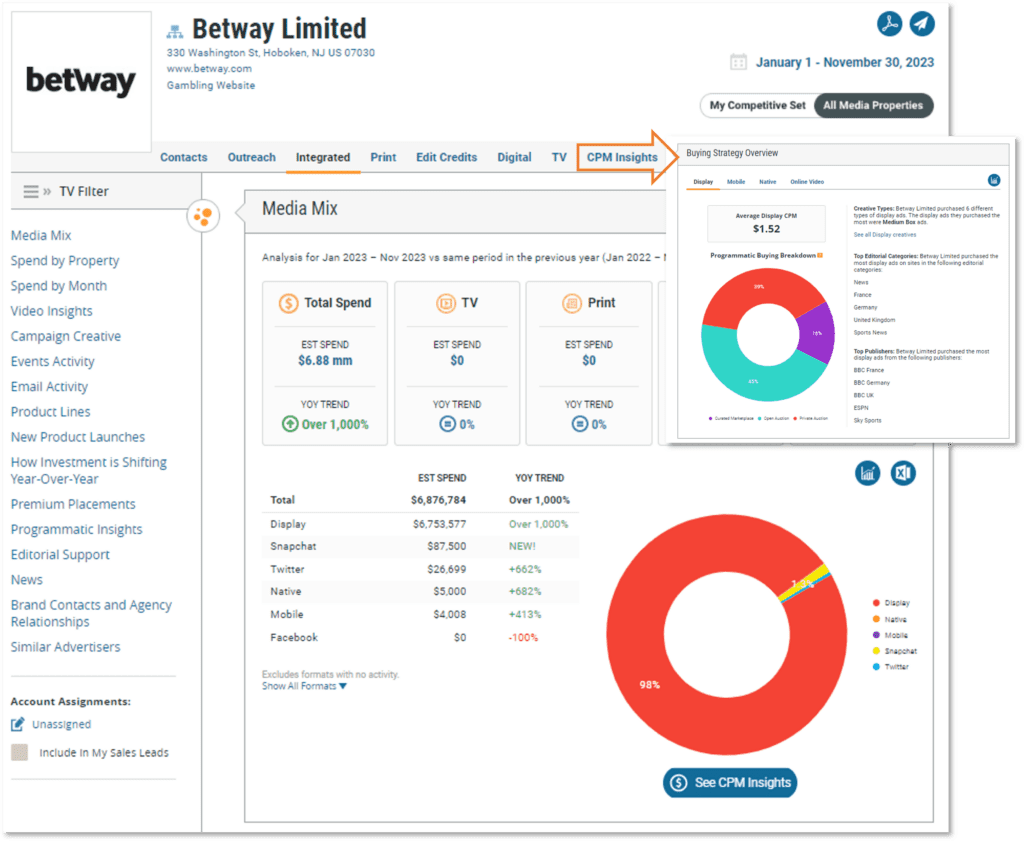Screen dimensions: 1024x841
Task: Select Mobile tab in Buying Strategy Overview
Action: pyautogui.click(x=736, y=182)
